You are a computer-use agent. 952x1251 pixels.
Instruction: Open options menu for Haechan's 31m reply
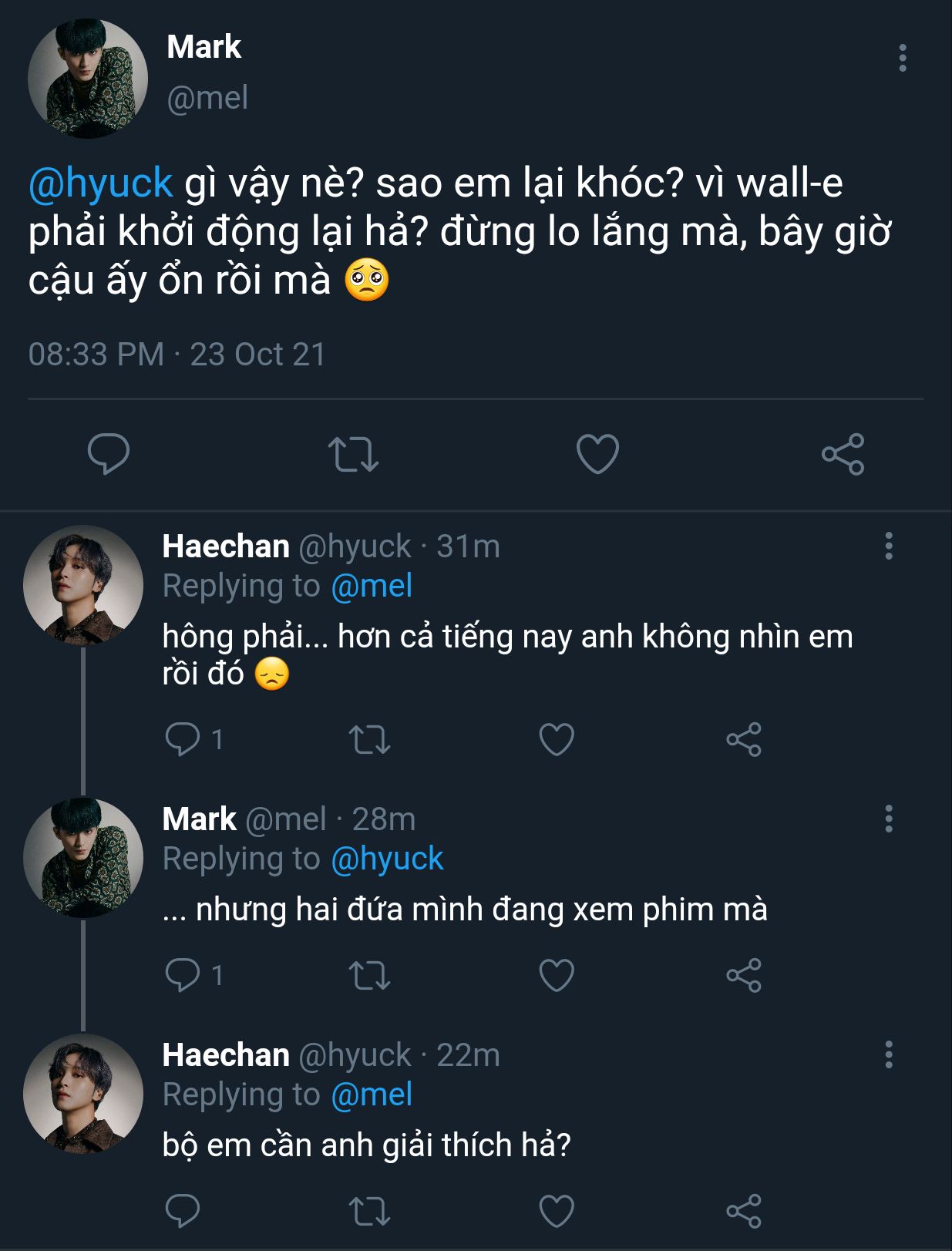coord(889,546)
